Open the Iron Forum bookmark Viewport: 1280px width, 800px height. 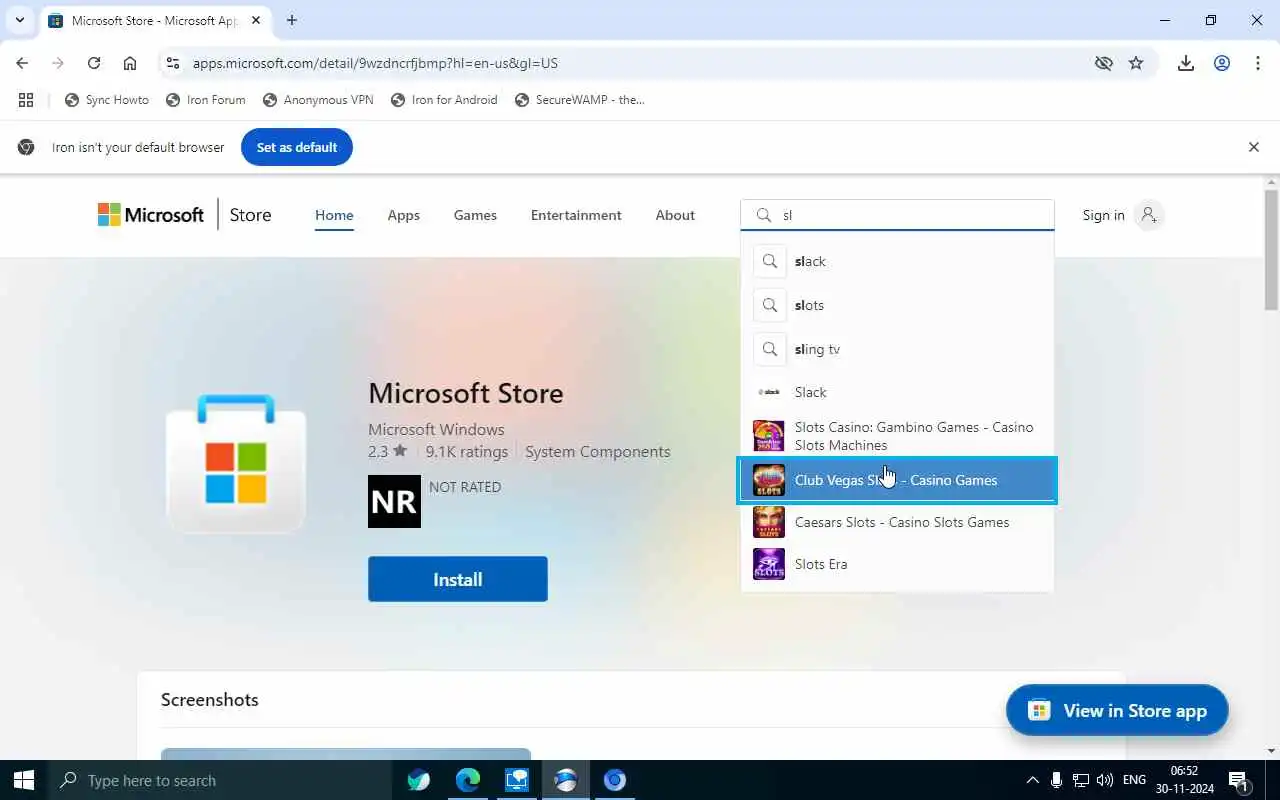[206, 100]
